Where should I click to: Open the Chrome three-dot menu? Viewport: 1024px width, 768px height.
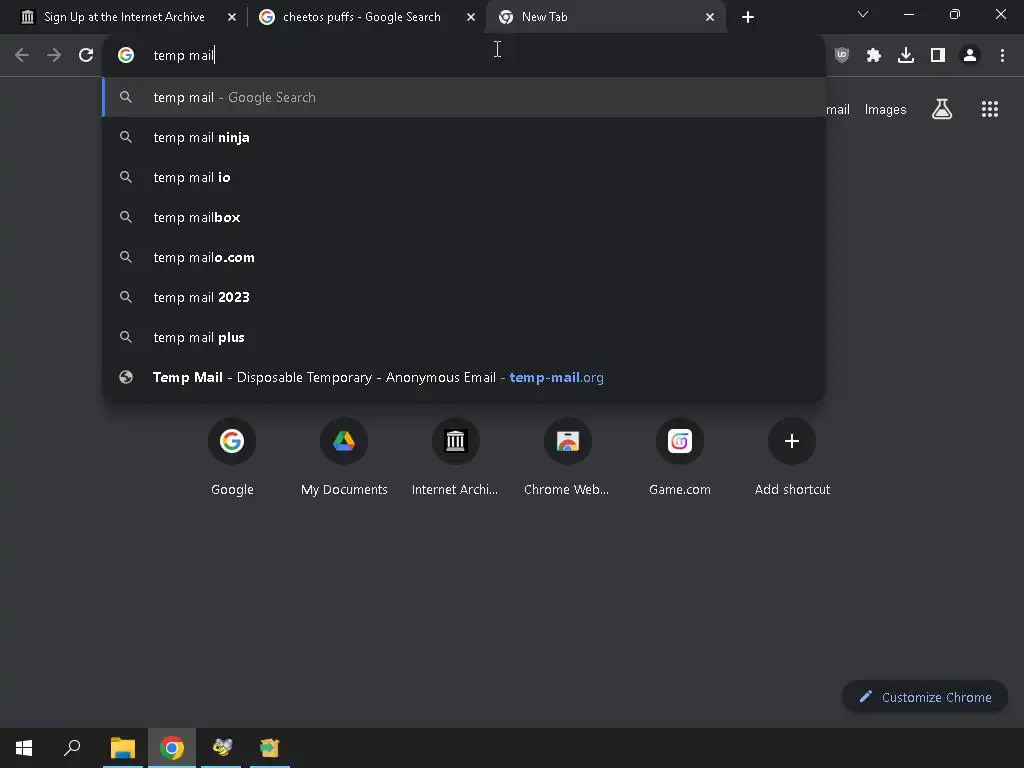pos(1002,55)
